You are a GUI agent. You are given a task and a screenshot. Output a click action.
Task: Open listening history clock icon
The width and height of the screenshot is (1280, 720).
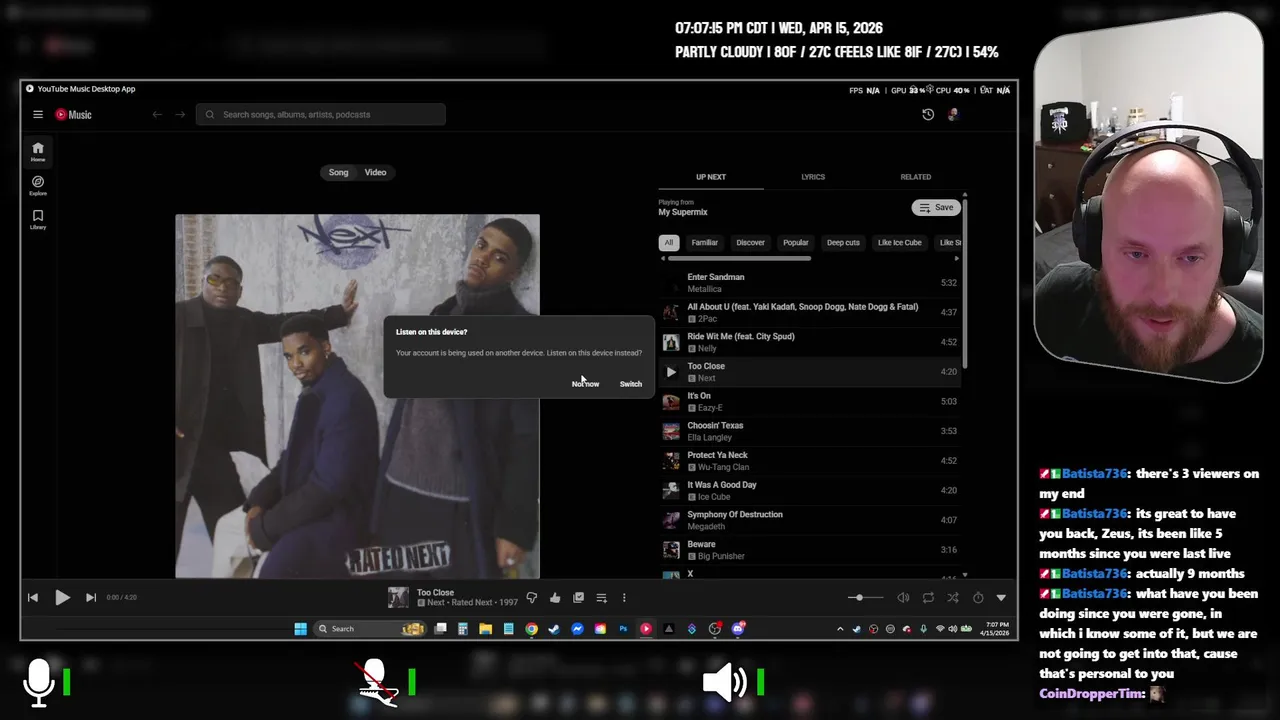click(928, 115)
